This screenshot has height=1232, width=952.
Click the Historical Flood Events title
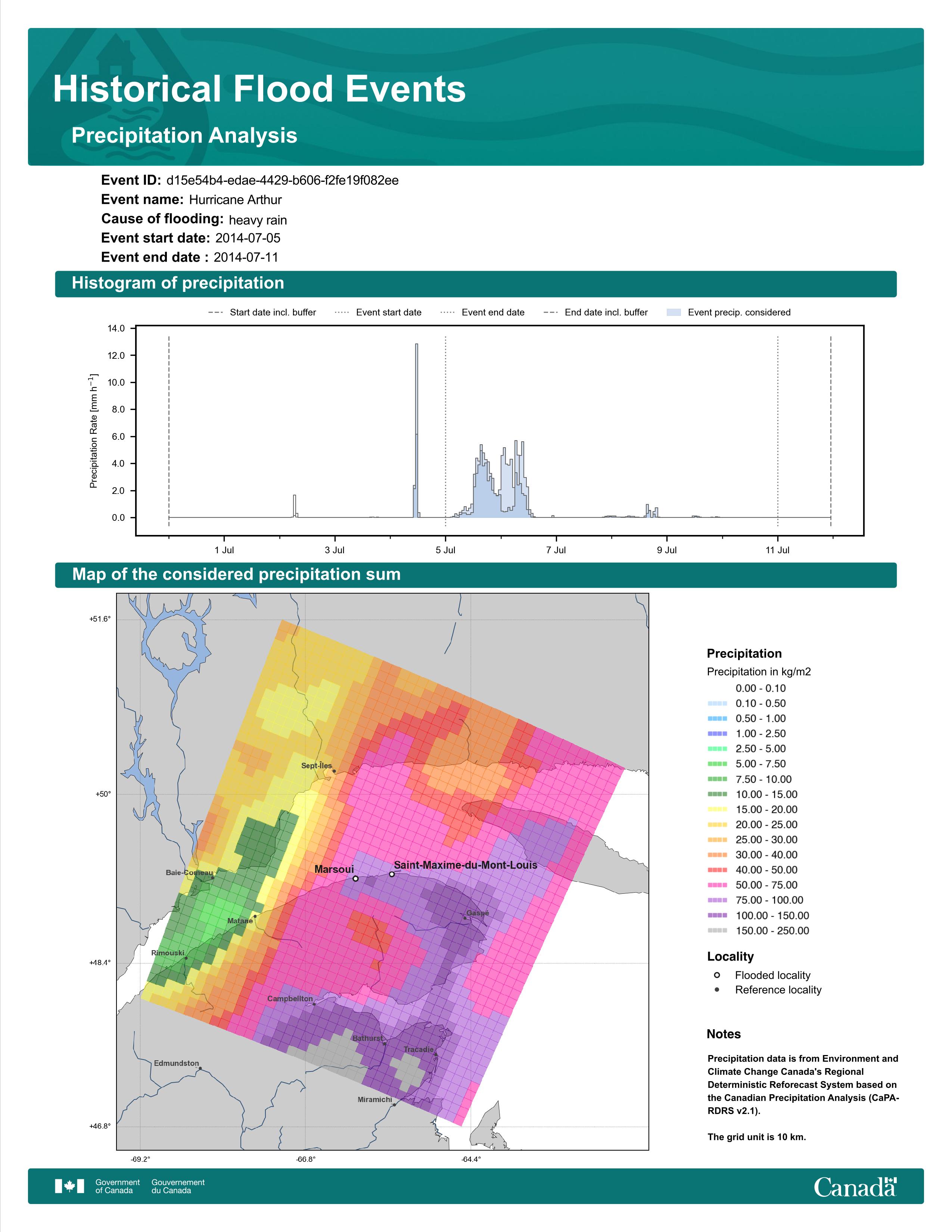(259, 89)
